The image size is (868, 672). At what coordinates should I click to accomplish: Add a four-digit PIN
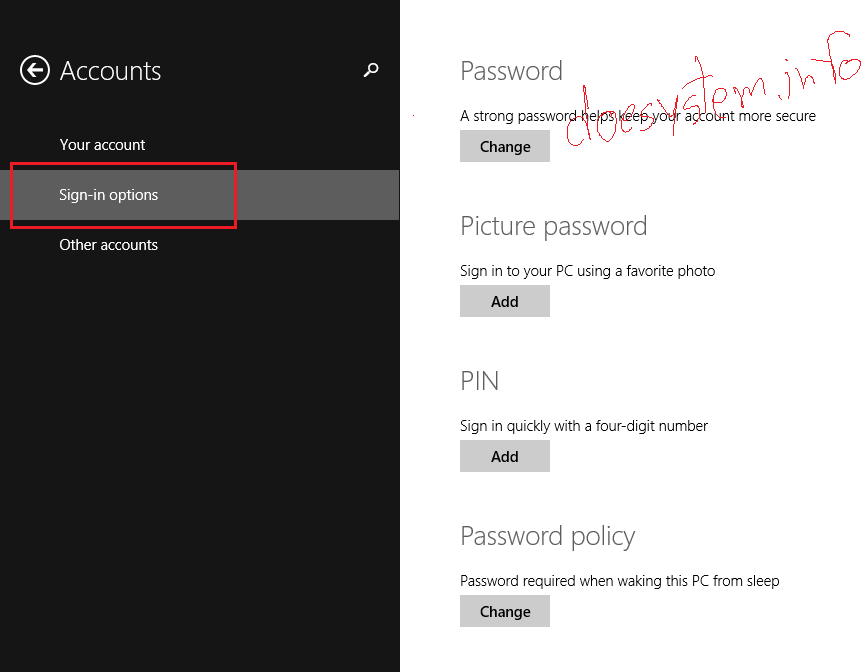pos(504,456)
